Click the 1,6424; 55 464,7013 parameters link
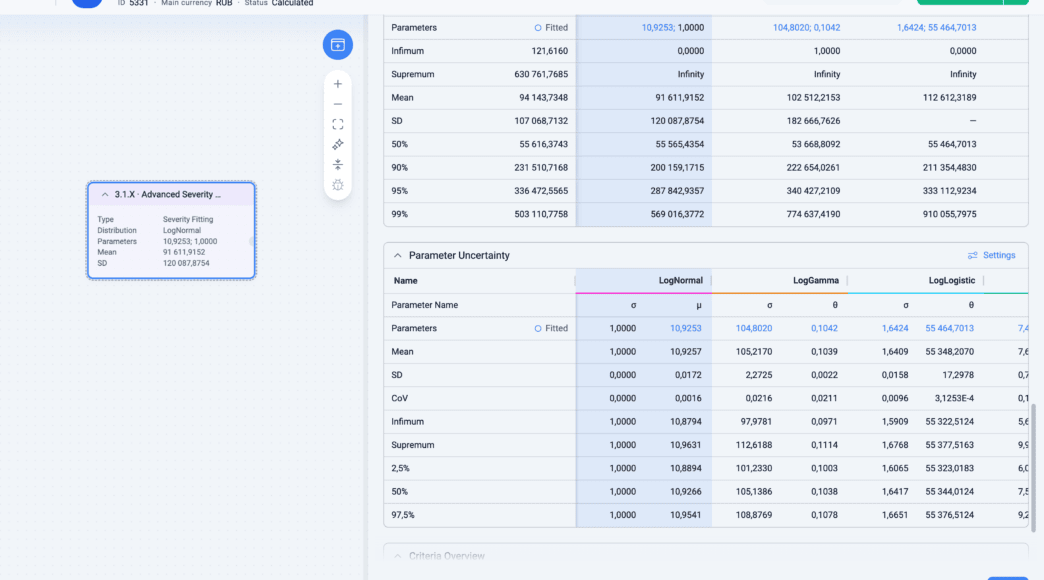The width and height of the screenshot is (1044, 580). [936, 28]
